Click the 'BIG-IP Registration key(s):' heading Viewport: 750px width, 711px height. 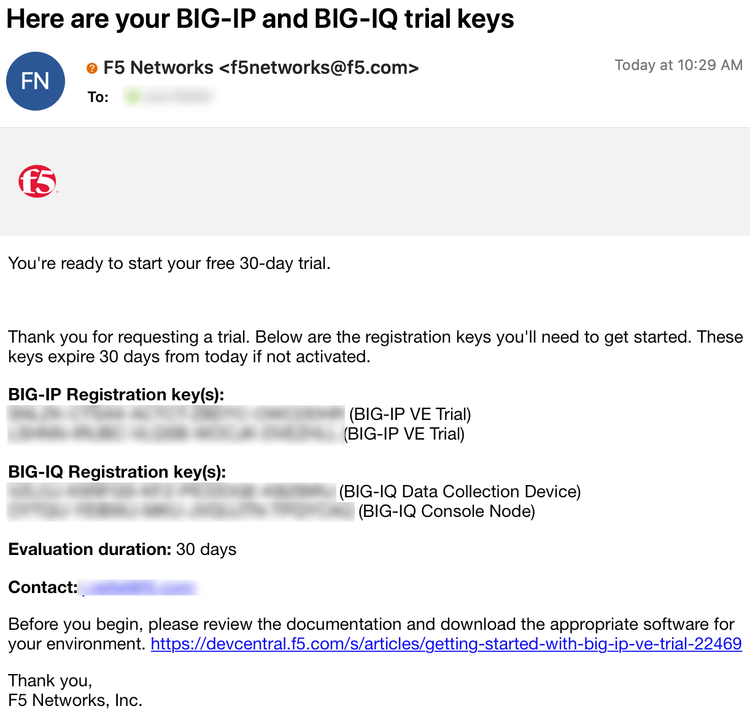coord(116,394)
